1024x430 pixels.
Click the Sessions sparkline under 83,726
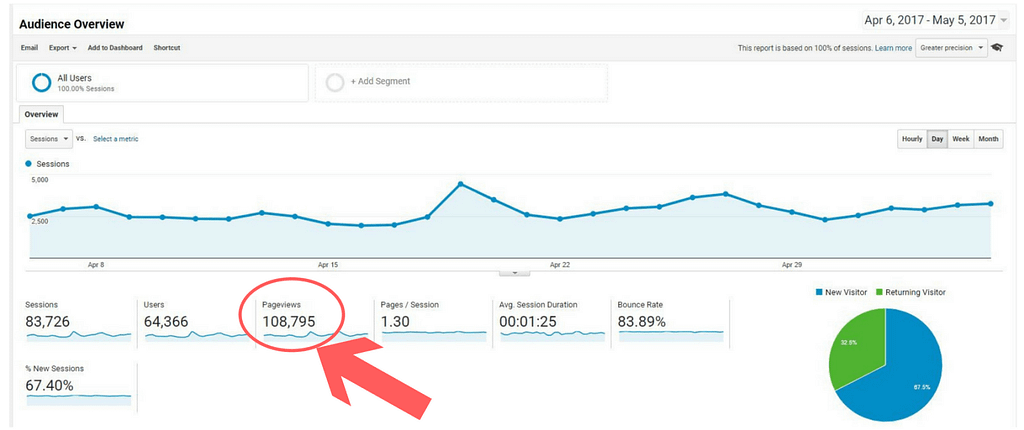(x=78, y=336)
